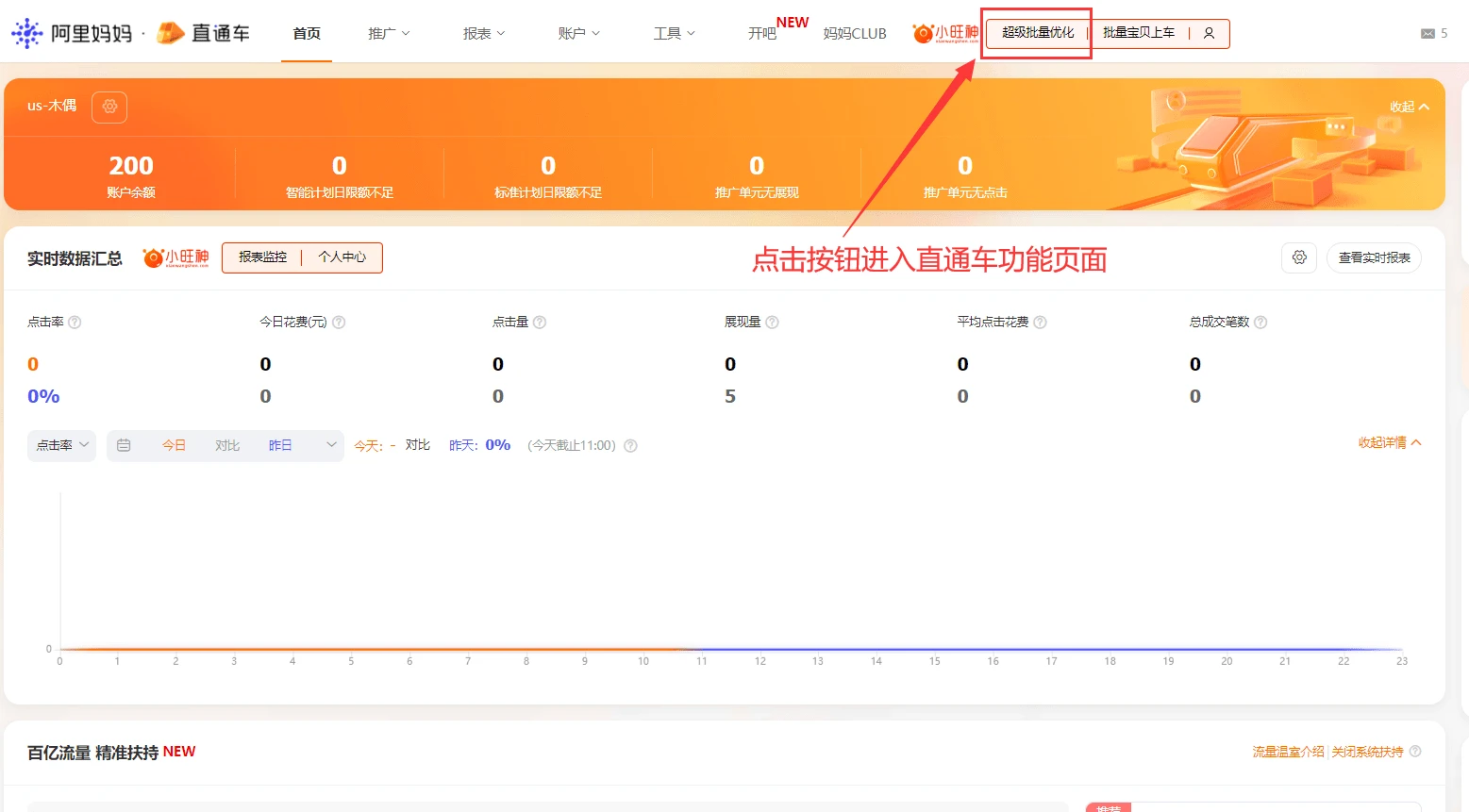Image resolution: width=1469 pixels, height=812 pixels.
Task: Select 今日 in the date comparison picker
Action: (x=174, y=445)
